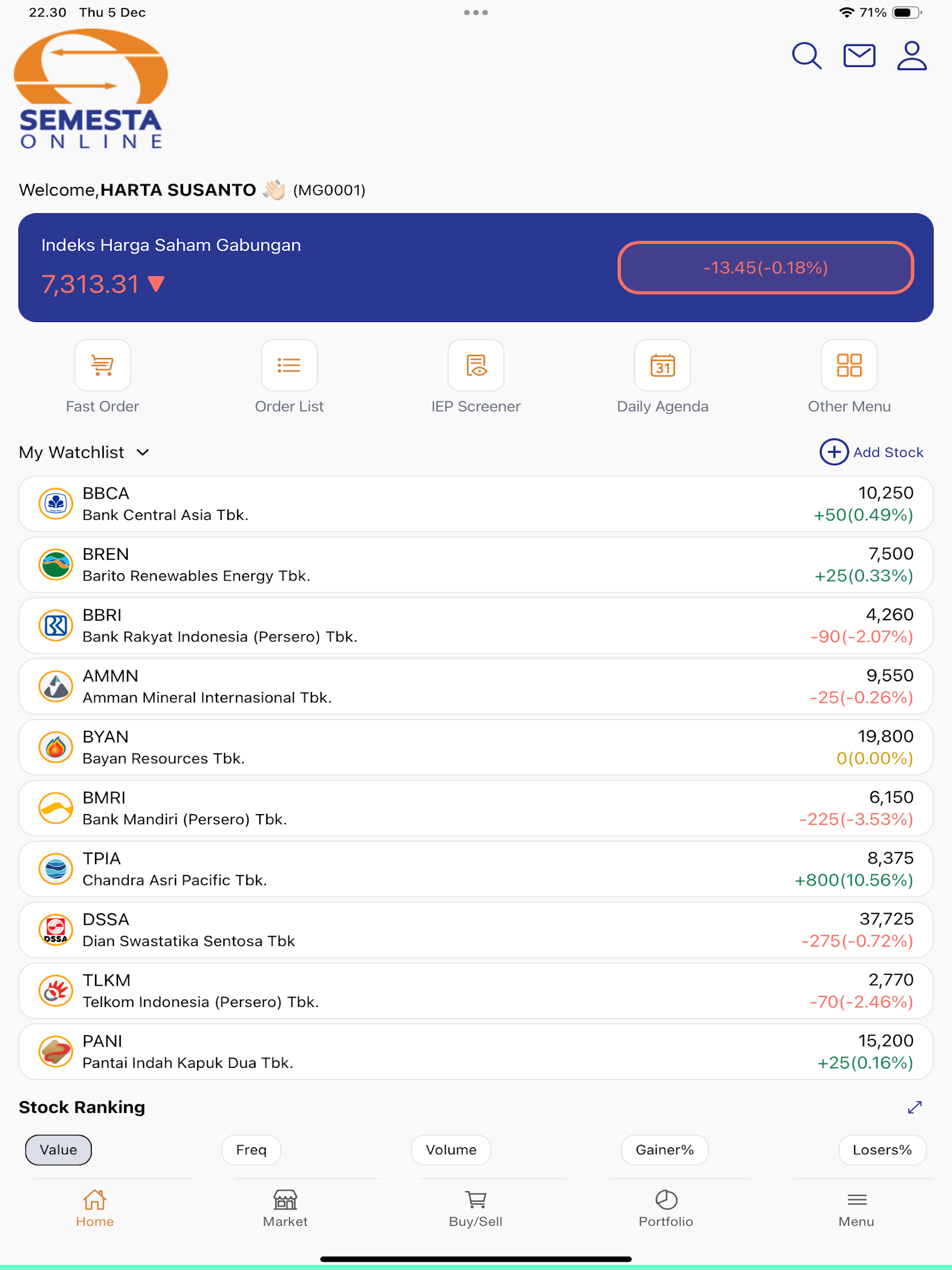952x1270 pixels.
Task: Open the IEP Screener icon
Action: (476, 365)
